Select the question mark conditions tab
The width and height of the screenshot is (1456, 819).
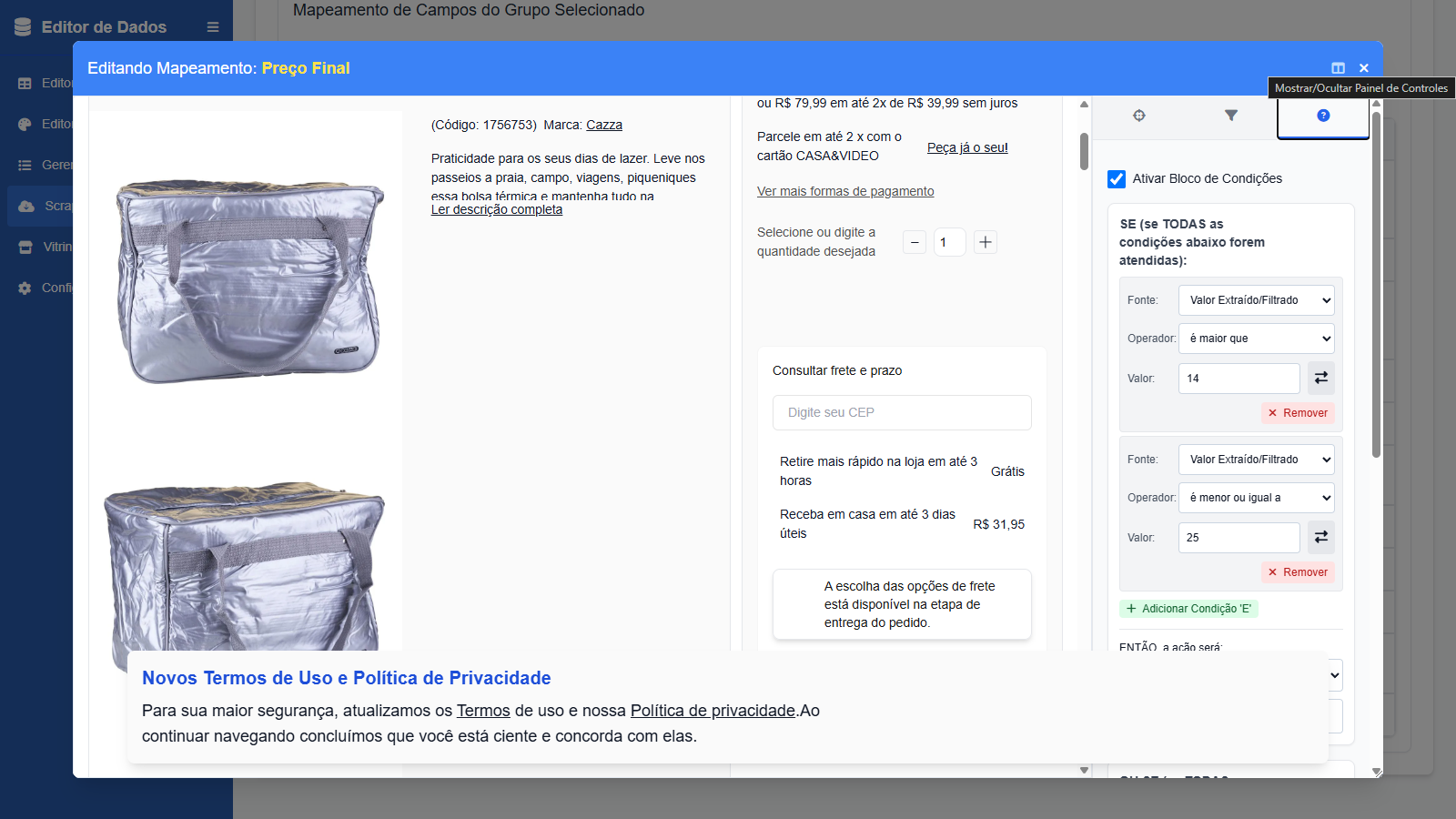point(1323,116)
